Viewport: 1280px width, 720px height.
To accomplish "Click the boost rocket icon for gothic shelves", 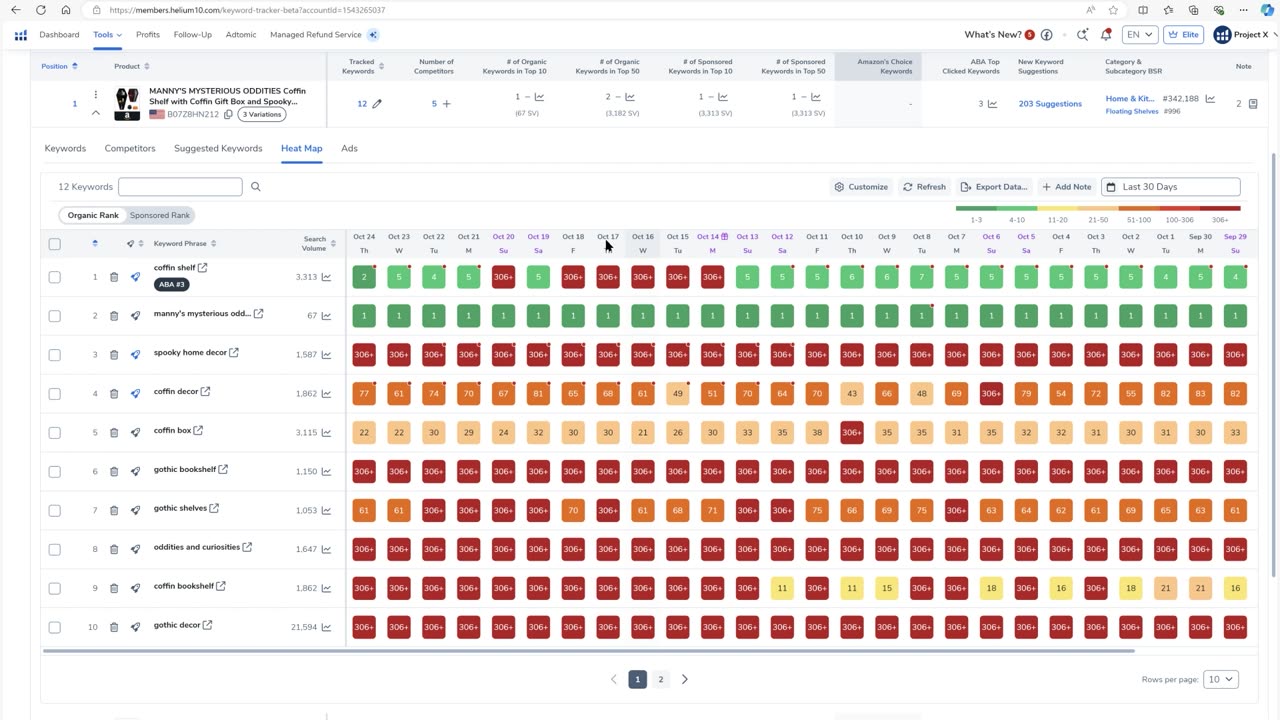I will click(x=135, y=511).
